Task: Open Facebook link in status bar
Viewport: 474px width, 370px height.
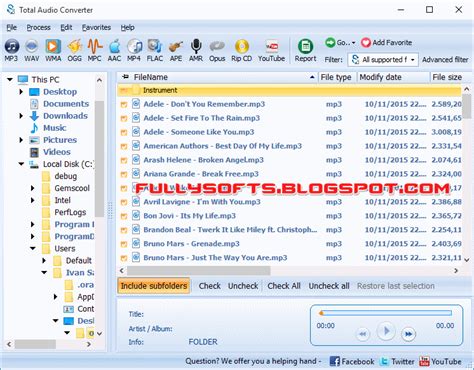Action: [352, 361]
